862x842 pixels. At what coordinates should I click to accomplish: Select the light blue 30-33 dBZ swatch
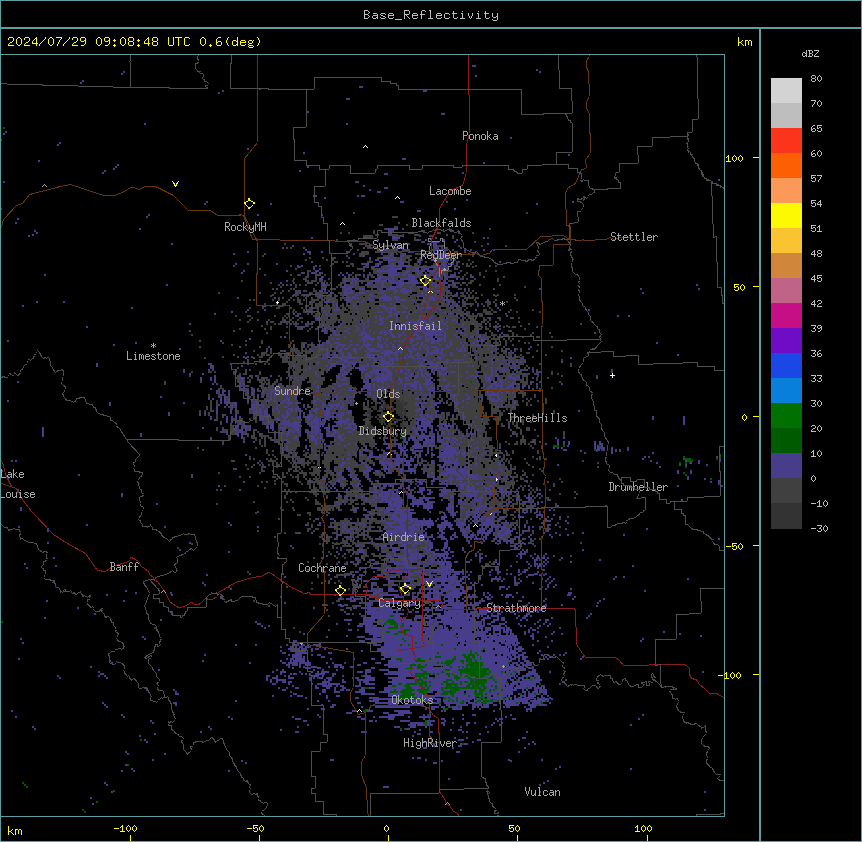click(786, 391)
